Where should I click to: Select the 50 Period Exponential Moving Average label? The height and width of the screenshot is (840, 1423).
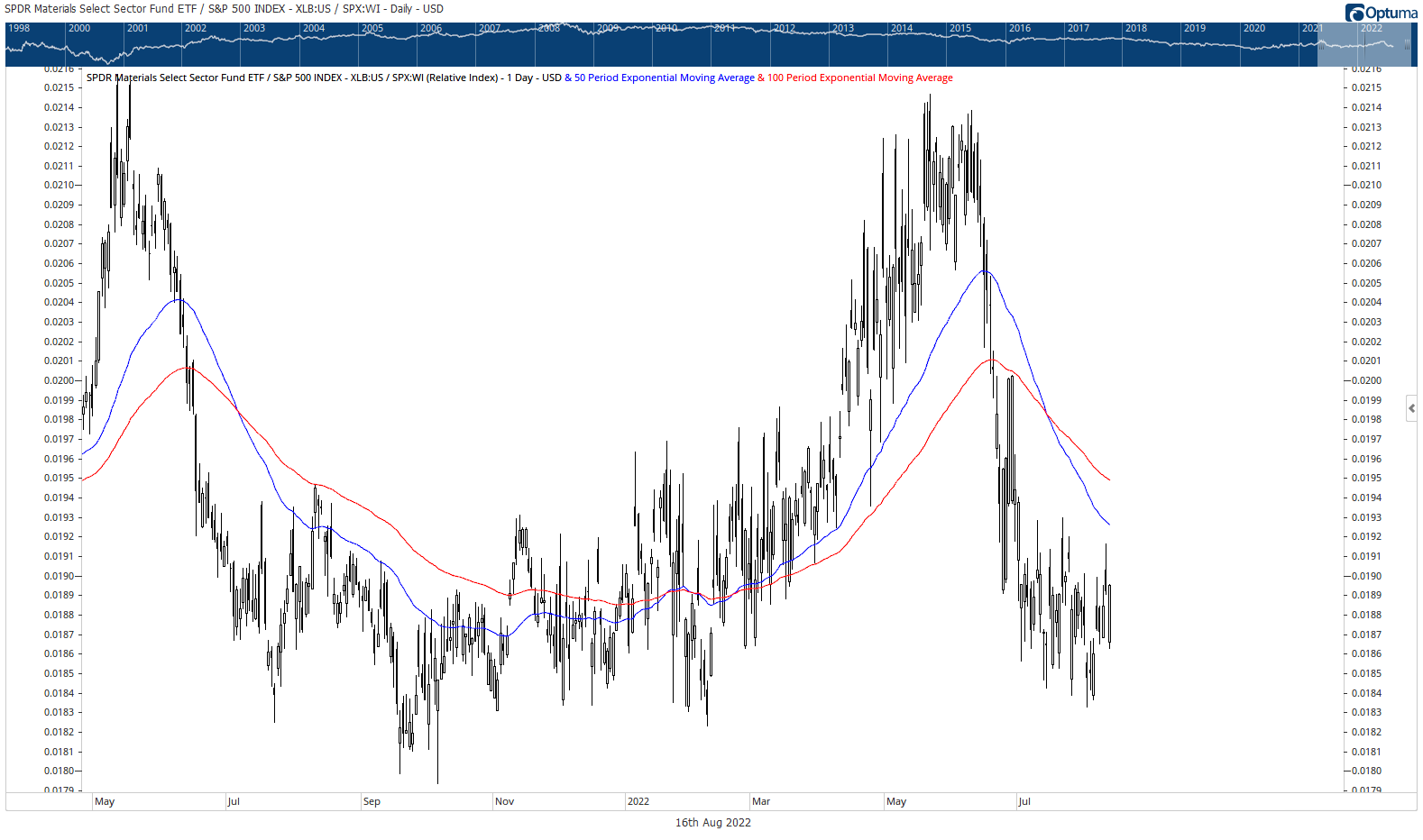(x=664, y=78)
